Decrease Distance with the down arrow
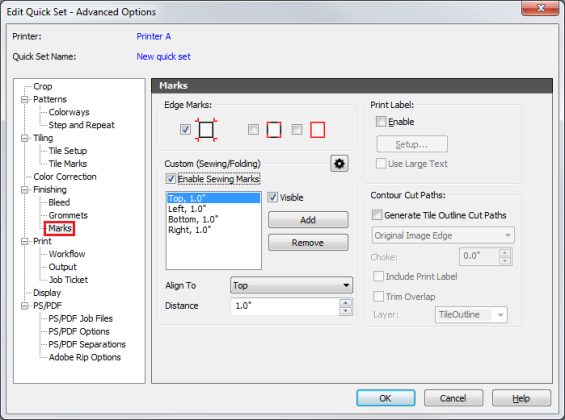 pos(346,311)
